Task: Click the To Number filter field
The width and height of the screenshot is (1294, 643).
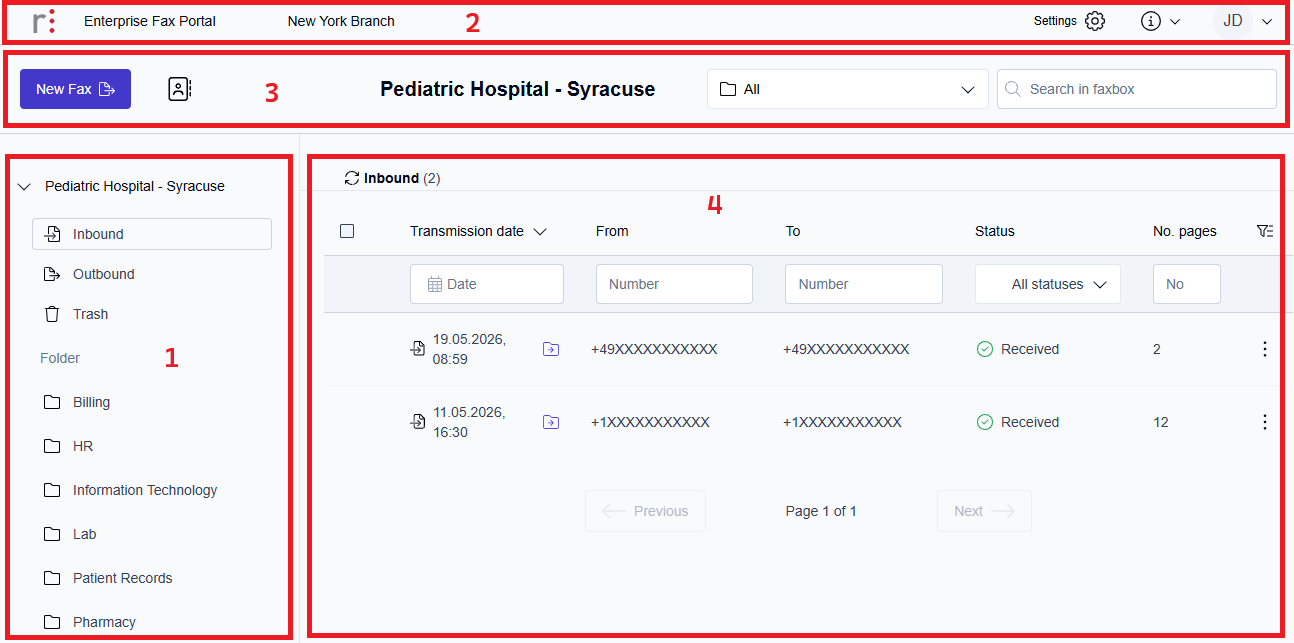Action: 864,284
